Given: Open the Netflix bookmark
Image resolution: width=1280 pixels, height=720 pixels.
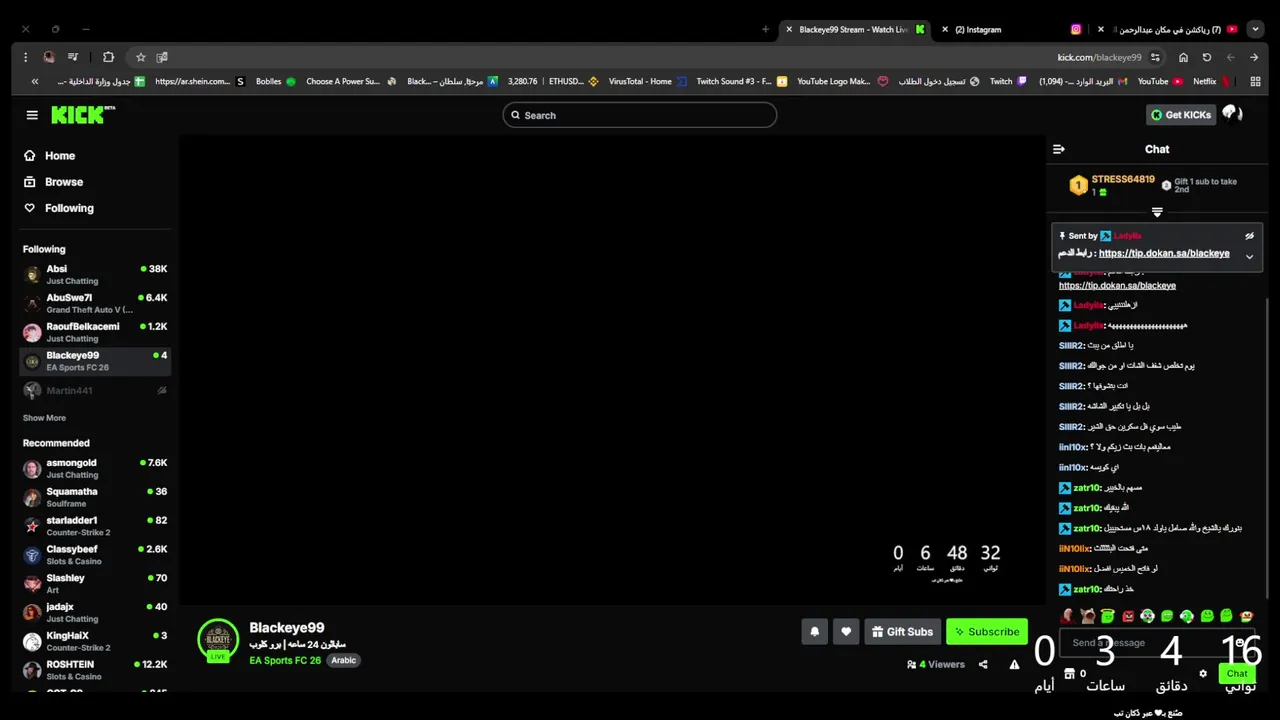Looking at the screenshot, I should pos(1211,81).
